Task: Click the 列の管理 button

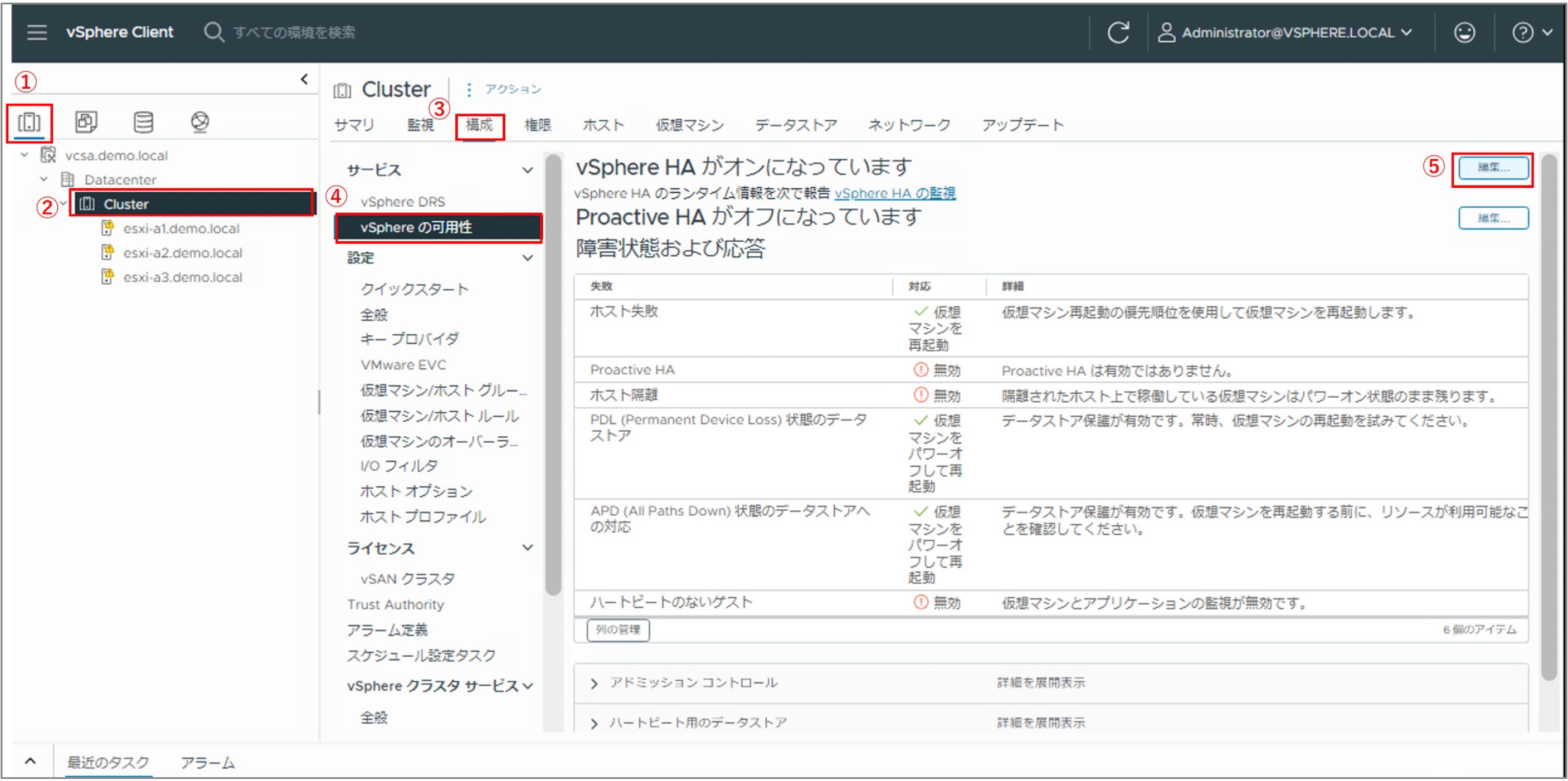Action: coord(618,629)
